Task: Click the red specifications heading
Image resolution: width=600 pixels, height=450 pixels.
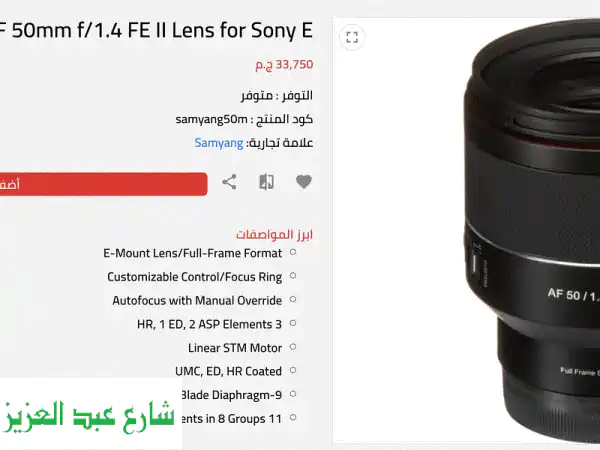Action: point(274,234)
